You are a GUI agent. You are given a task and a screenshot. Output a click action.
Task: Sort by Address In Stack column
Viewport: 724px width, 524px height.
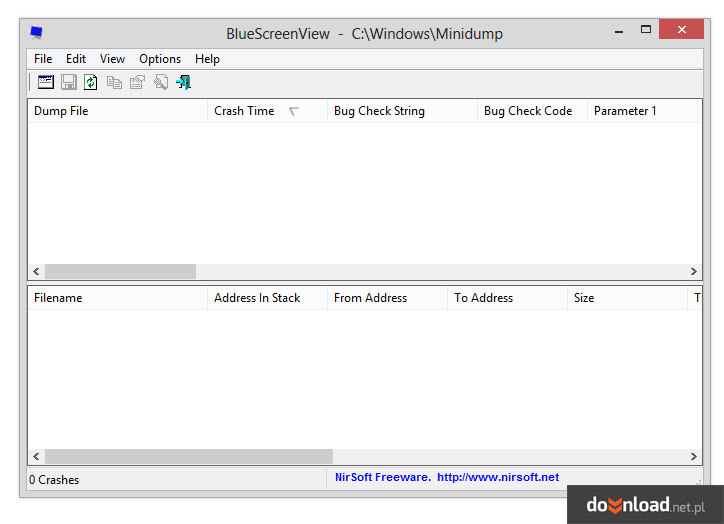tap(267, 298)
